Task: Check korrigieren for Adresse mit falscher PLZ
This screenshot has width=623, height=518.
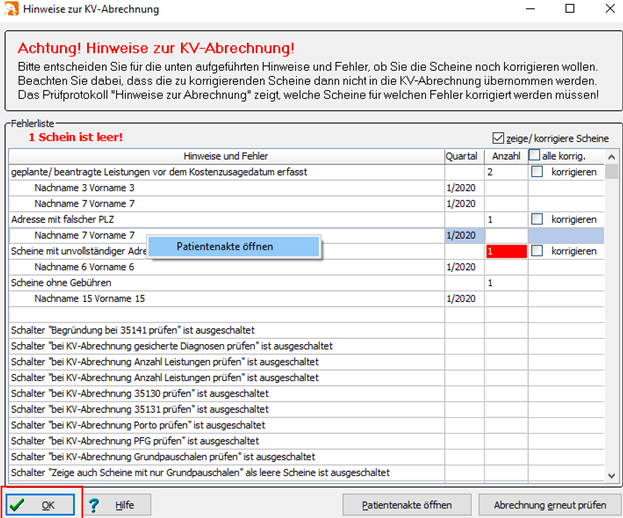Action: pyautogui.click(x=537, y=219)
